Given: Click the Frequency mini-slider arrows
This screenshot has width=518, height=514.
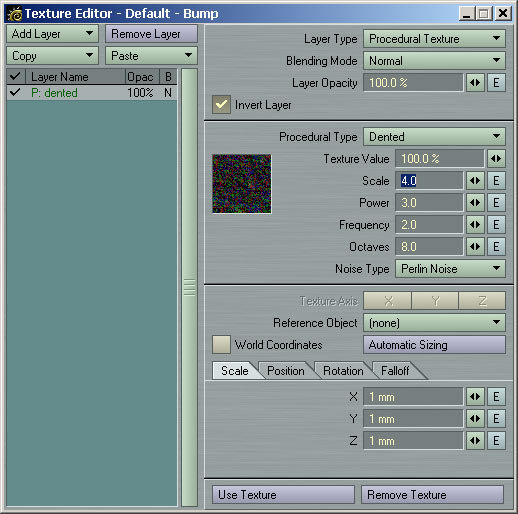Looking at the screenshot, I should click(x=475, y=225).
